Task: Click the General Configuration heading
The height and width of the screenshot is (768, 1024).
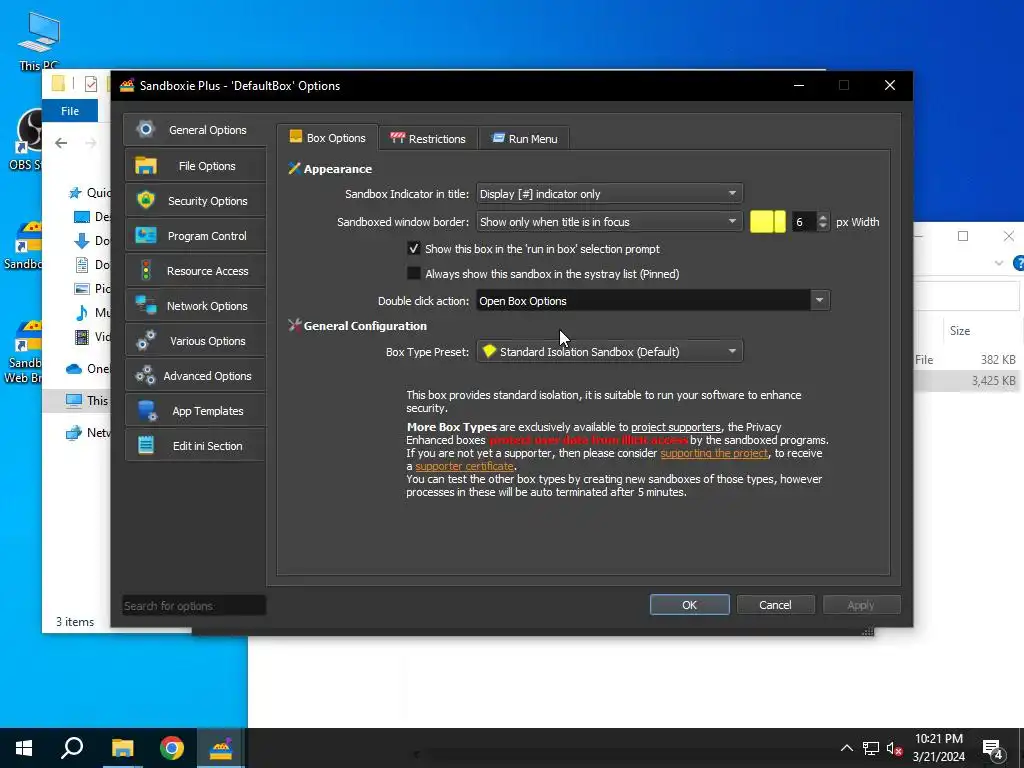Action: pyautogui.click(x=365, y=326)
